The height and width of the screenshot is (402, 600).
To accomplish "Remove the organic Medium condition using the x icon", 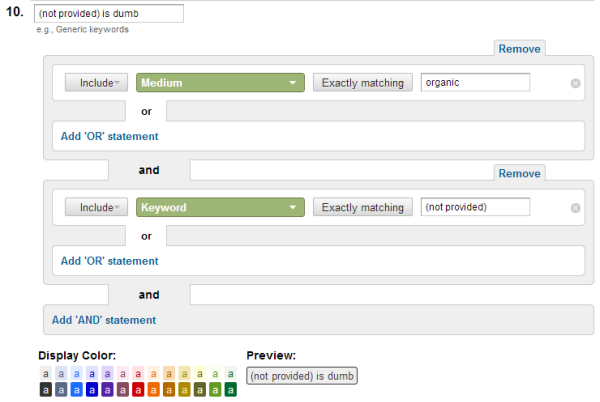I will coord(575,83).
